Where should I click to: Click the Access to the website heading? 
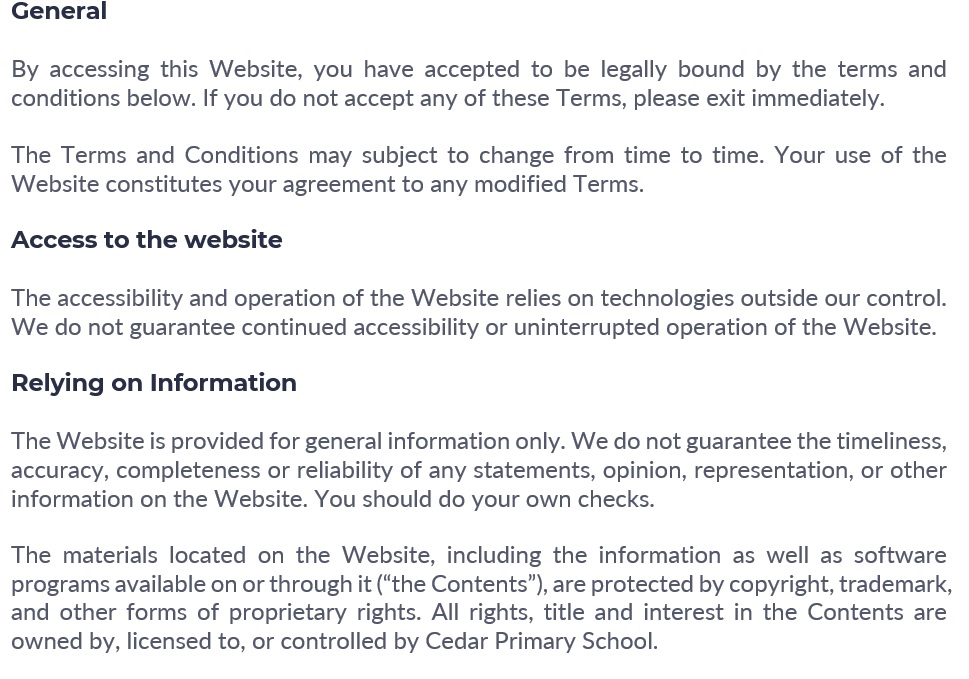[x=146, y=240]
